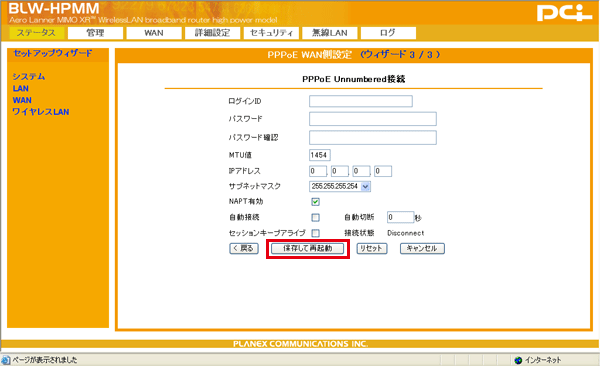Viewport: 600px width, 366px height.
Task: Enable the 自動接続 checkbox
Action: coord(315,217)
